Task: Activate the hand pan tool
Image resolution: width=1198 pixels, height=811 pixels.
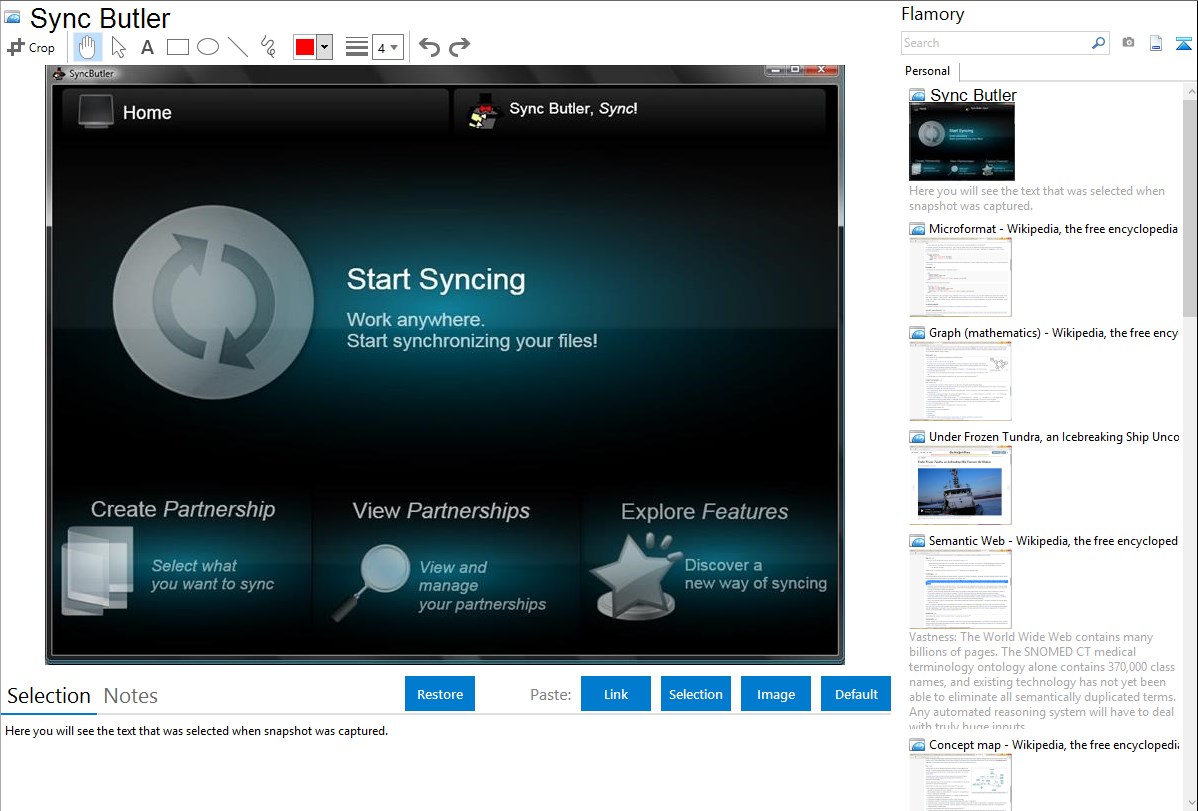Action: [x=87, y=47]
